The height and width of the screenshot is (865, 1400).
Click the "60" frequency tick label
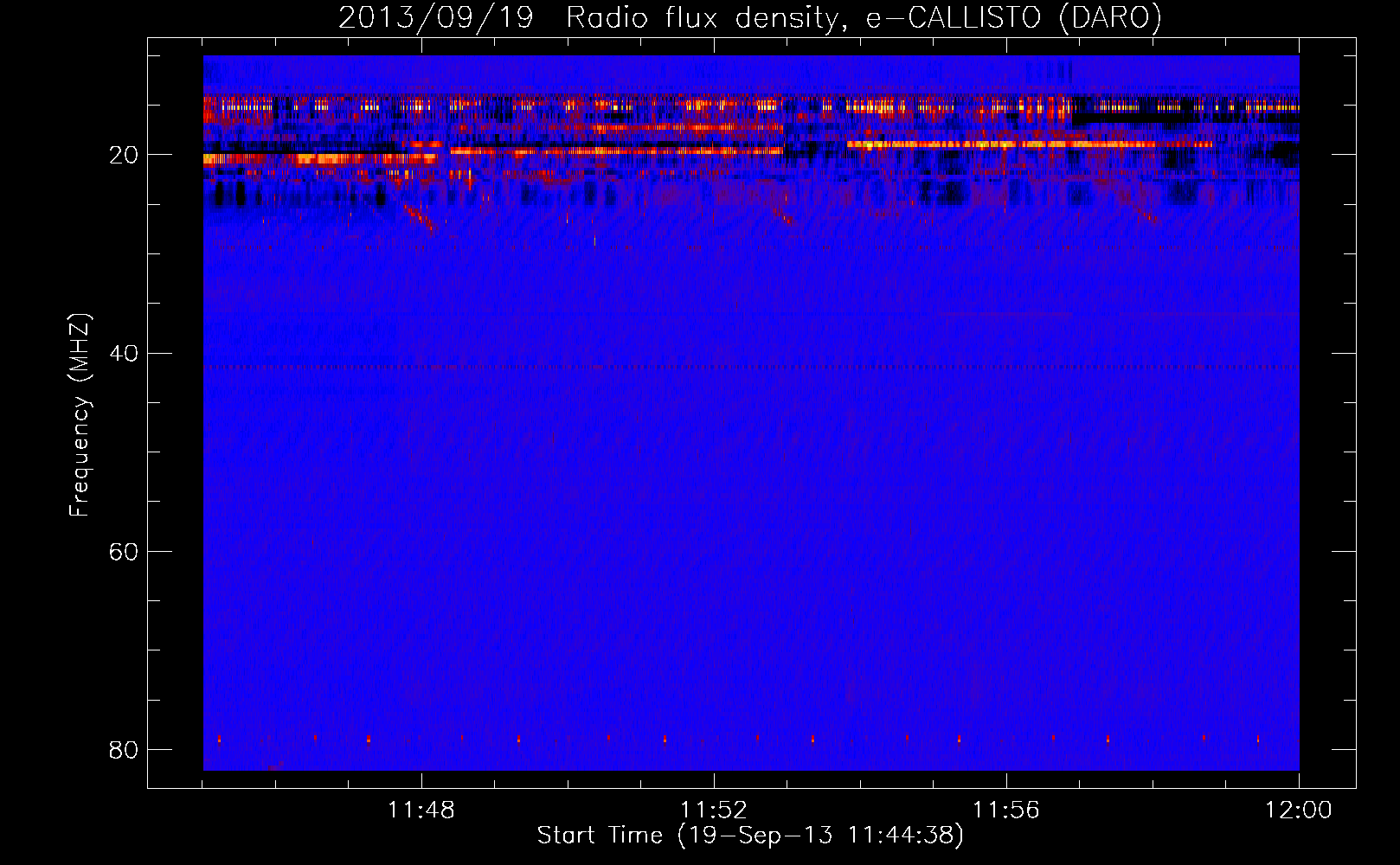124,552
